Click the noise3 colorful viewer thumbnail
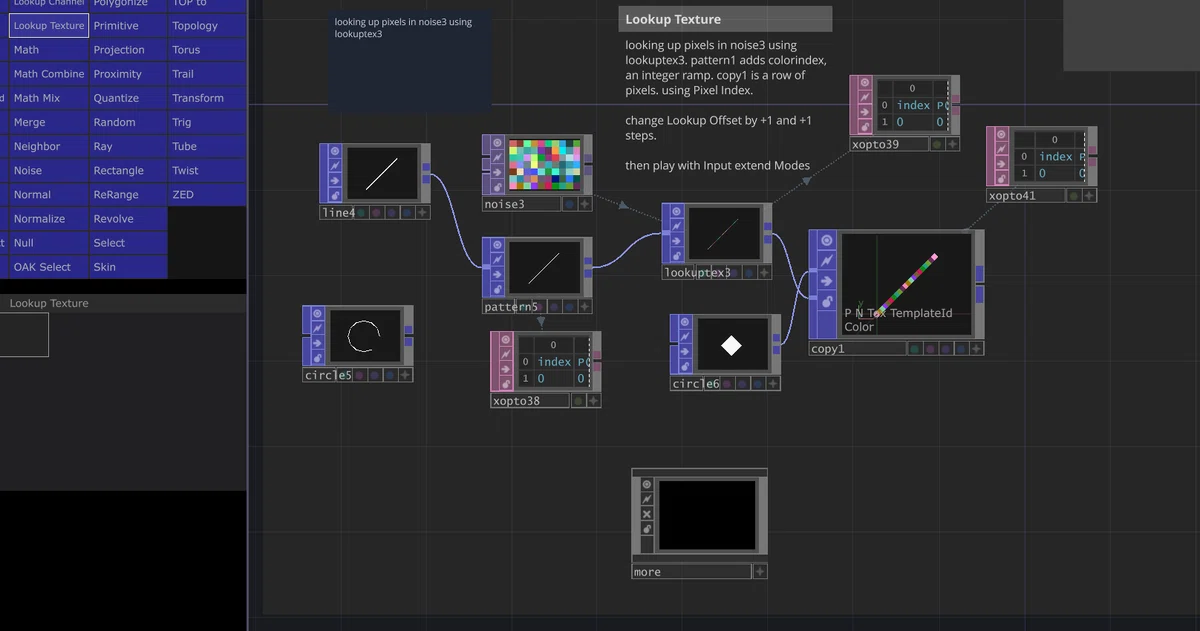 coord(545,165)
